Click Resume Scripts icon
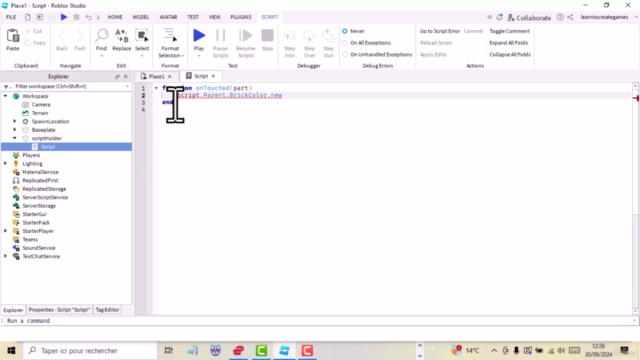Screen dimensions: 640x360 245,36
